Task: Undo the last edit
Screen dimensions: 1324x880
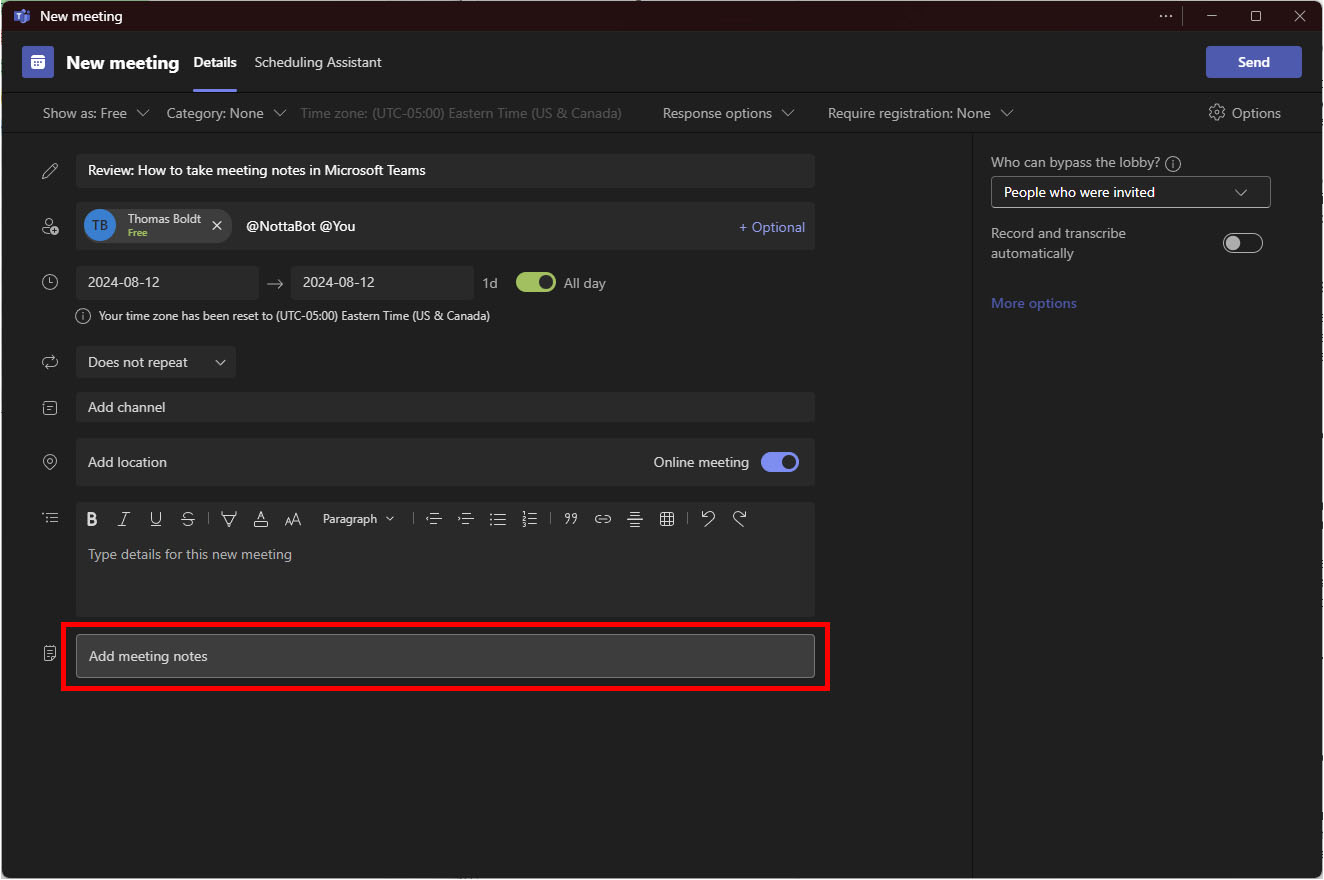Action: click(x=708, y=519)
